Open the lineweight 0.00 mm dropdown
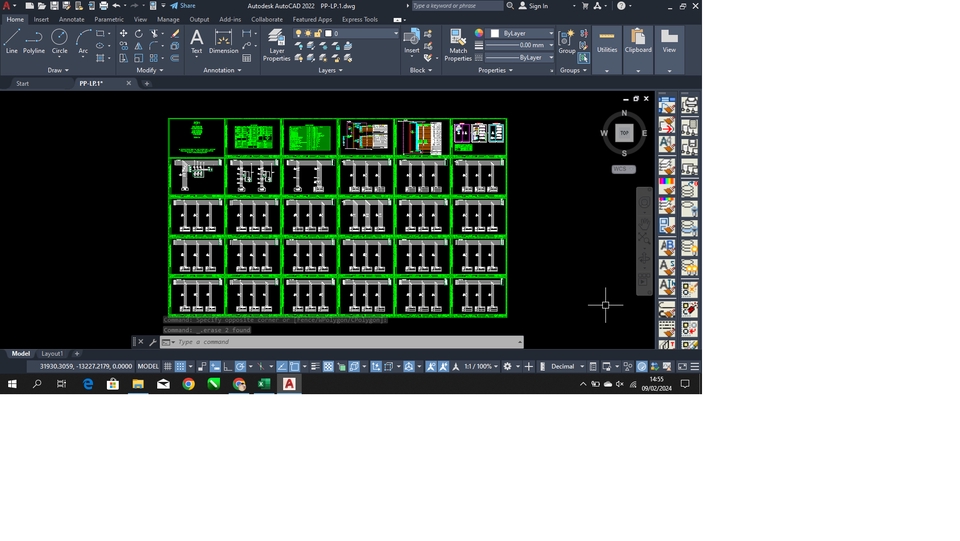The height and width of the screenshot is (541, 960). click(x=520, y=45)
